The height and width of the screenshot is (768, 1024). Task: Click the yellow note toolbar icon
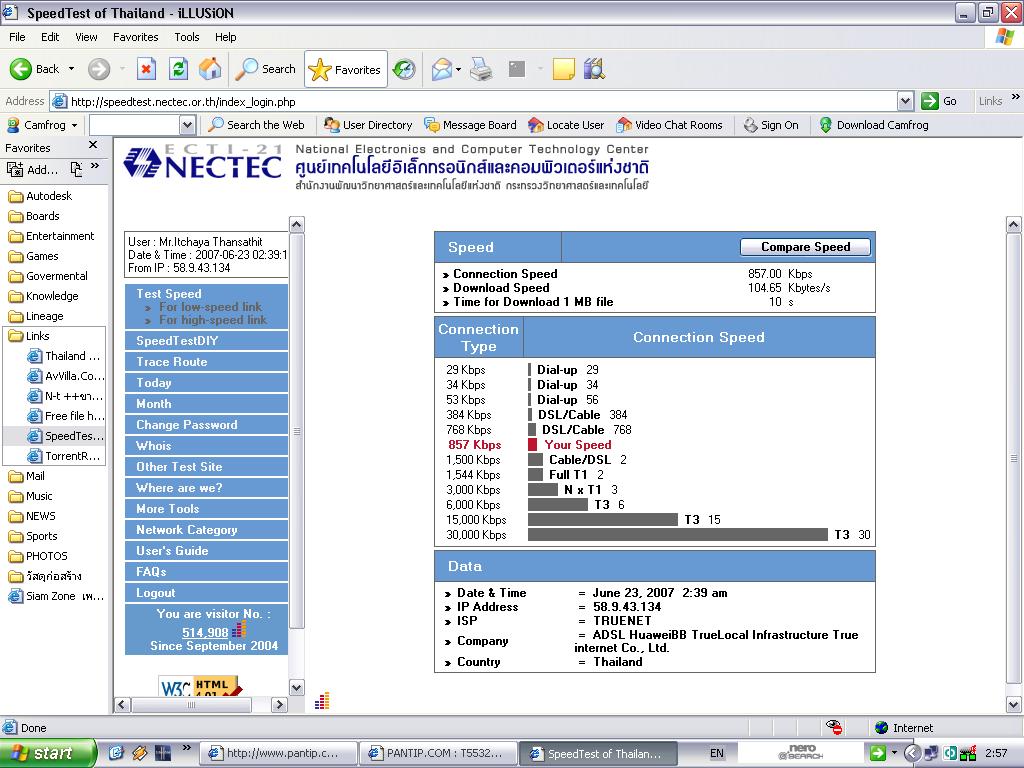click(x=563, y=69)
